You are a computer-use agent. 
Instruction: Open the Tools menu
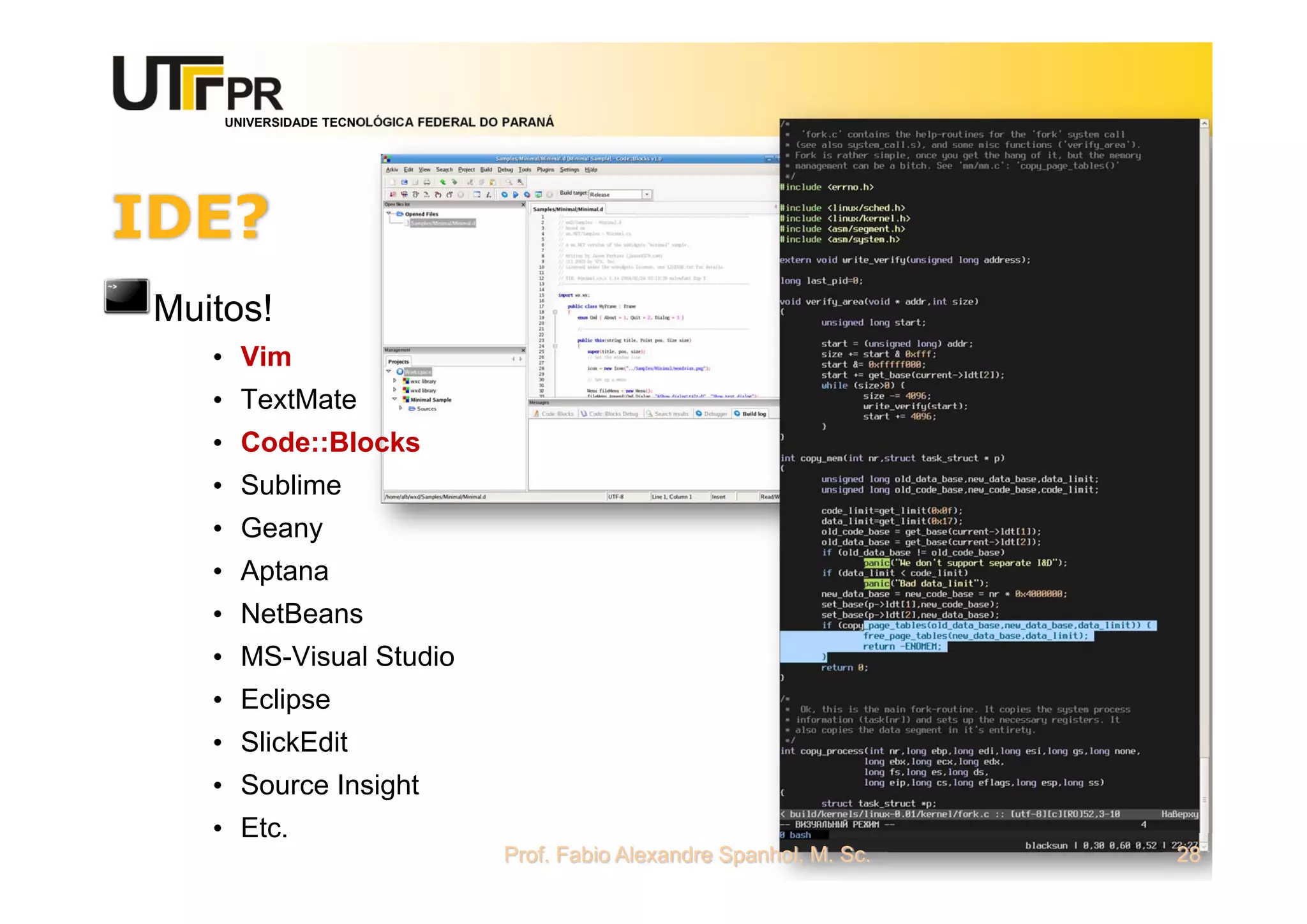(525, 170)
